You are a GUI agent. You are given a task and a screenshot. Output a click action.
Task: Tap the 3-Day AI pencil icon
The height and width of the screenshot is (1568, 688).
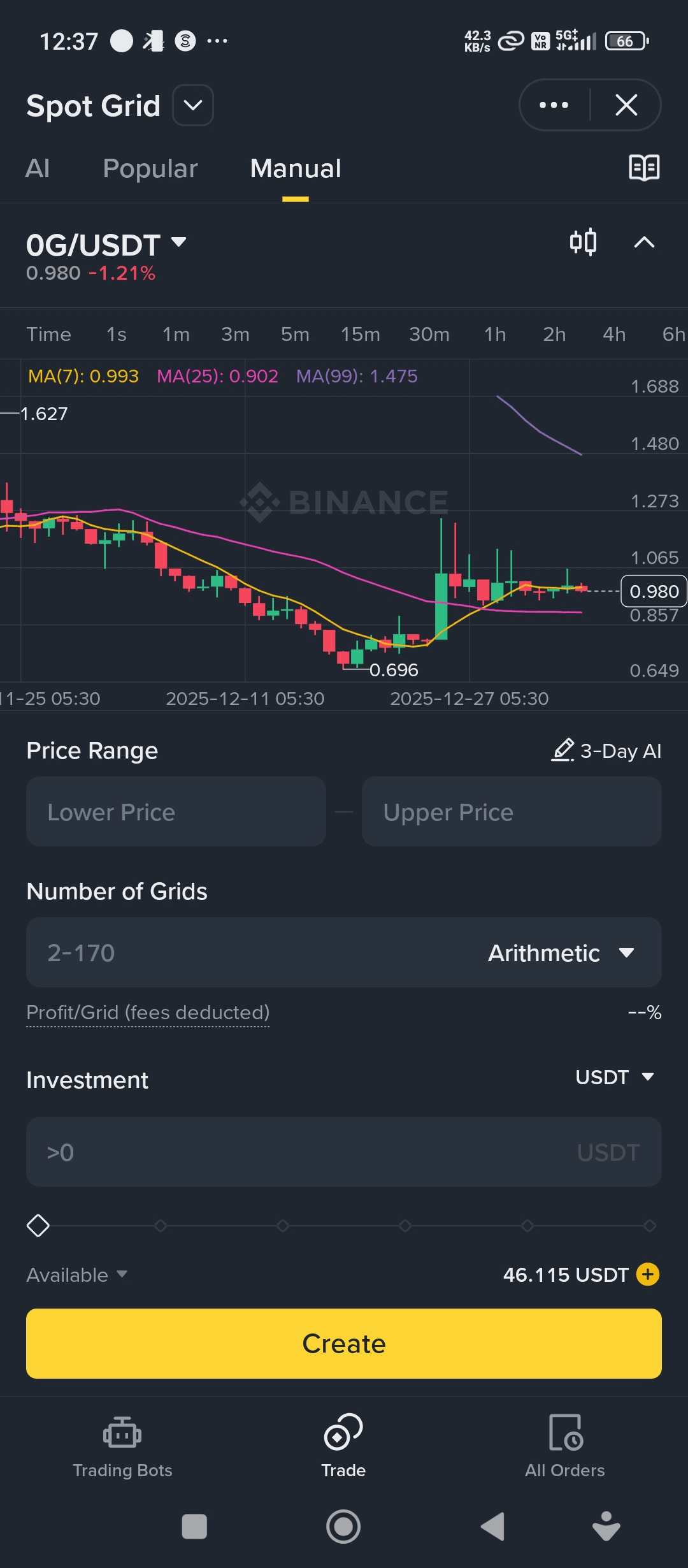pos(563,750)
